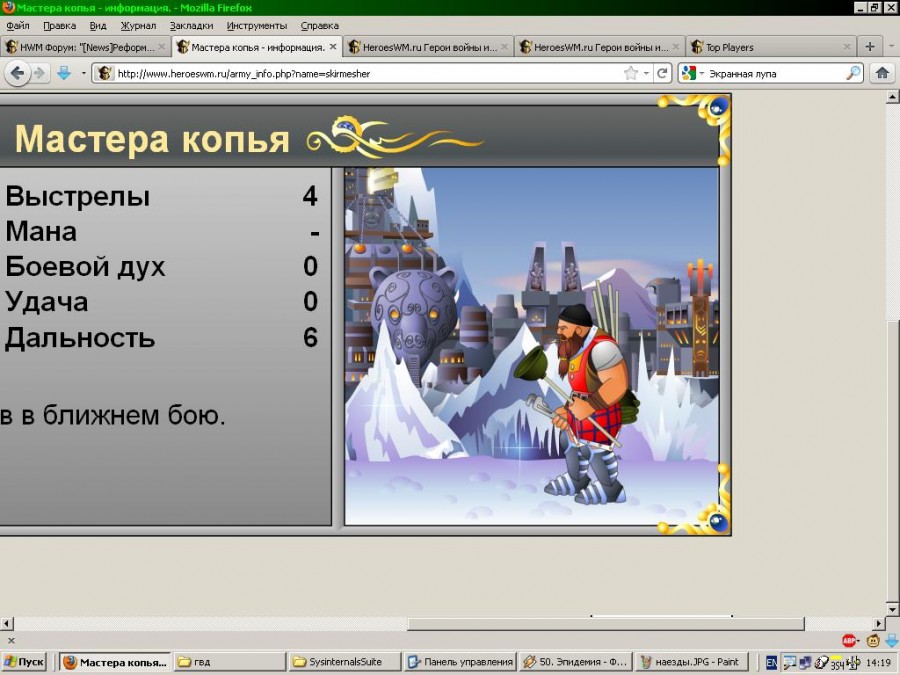Open the Вид menu
The image size is (900, 675).
(98, 26)
